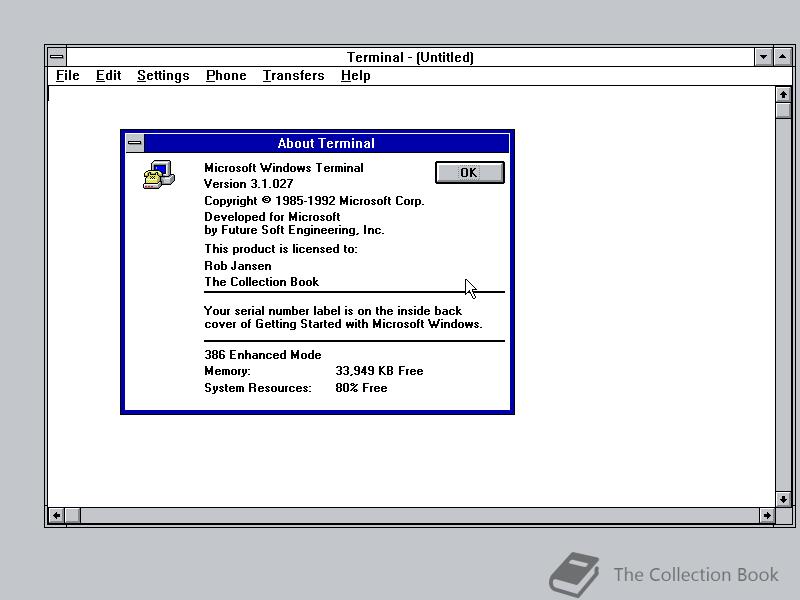800x600 pixels.
Task: Click the "System Resources:" label
Action: tap(258, 388)
